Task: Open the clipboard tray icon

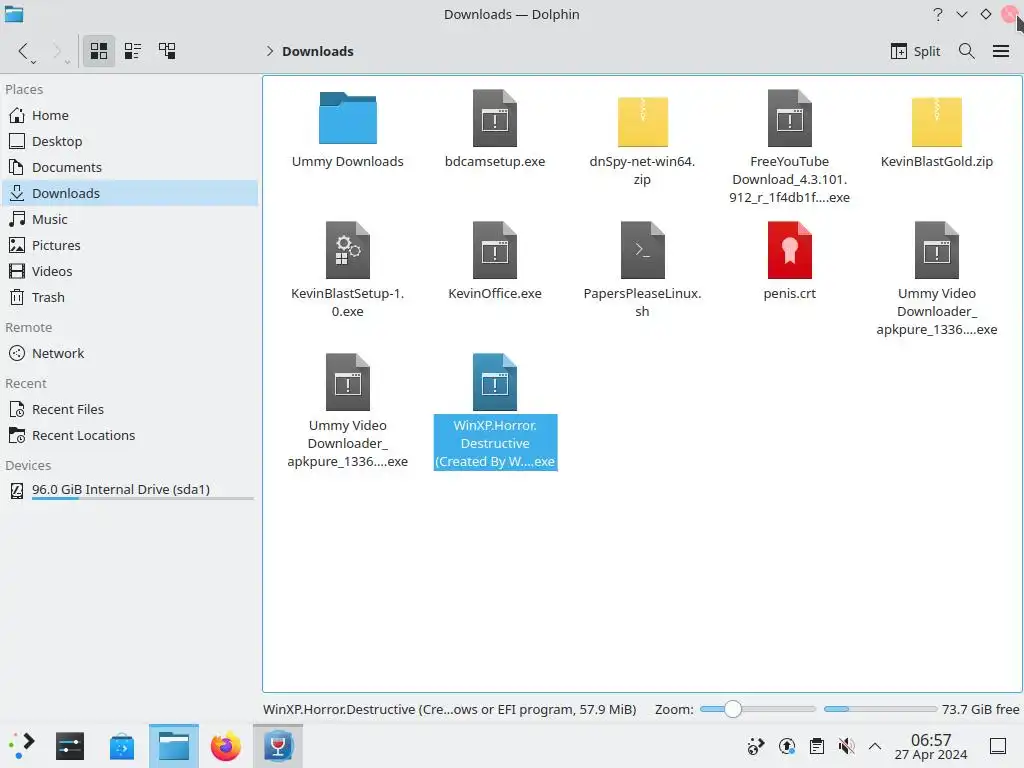Action: pyautogui.click(x=816, y=746)
